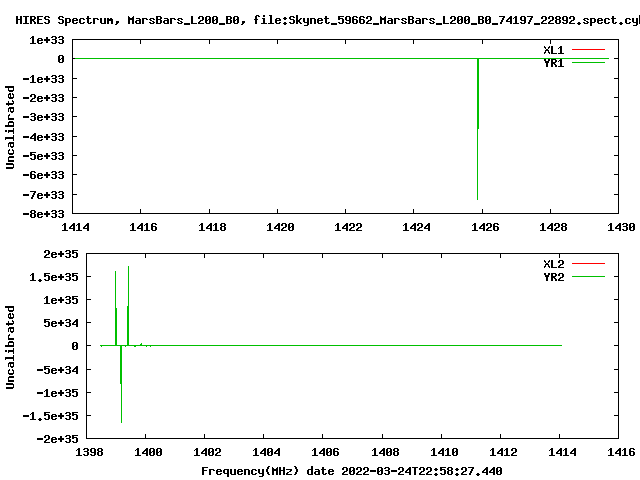The height and width of the screenshot is (480, 640).
Task: Click the green YR1 legend line sample
Action: [588, 62]
